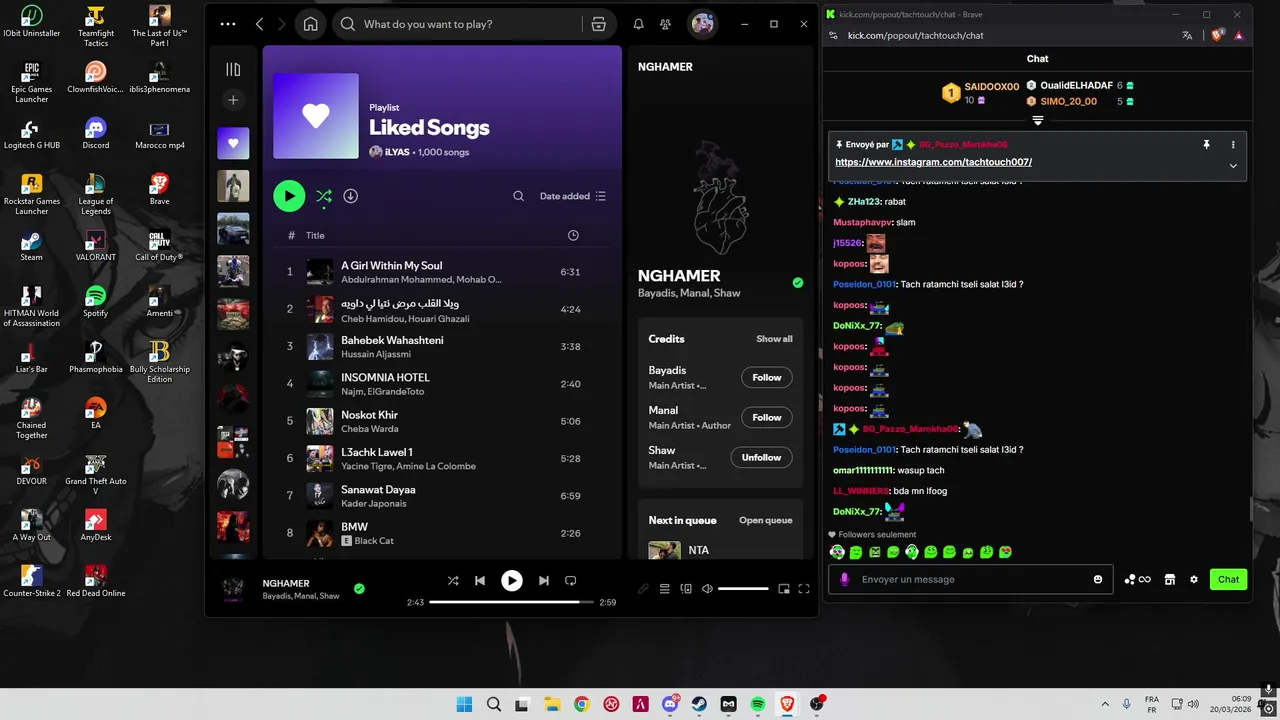The height and width of the screenshot is (720, 1280).
Task: Open Spotify home via house icon
Action: coord(311,24)
